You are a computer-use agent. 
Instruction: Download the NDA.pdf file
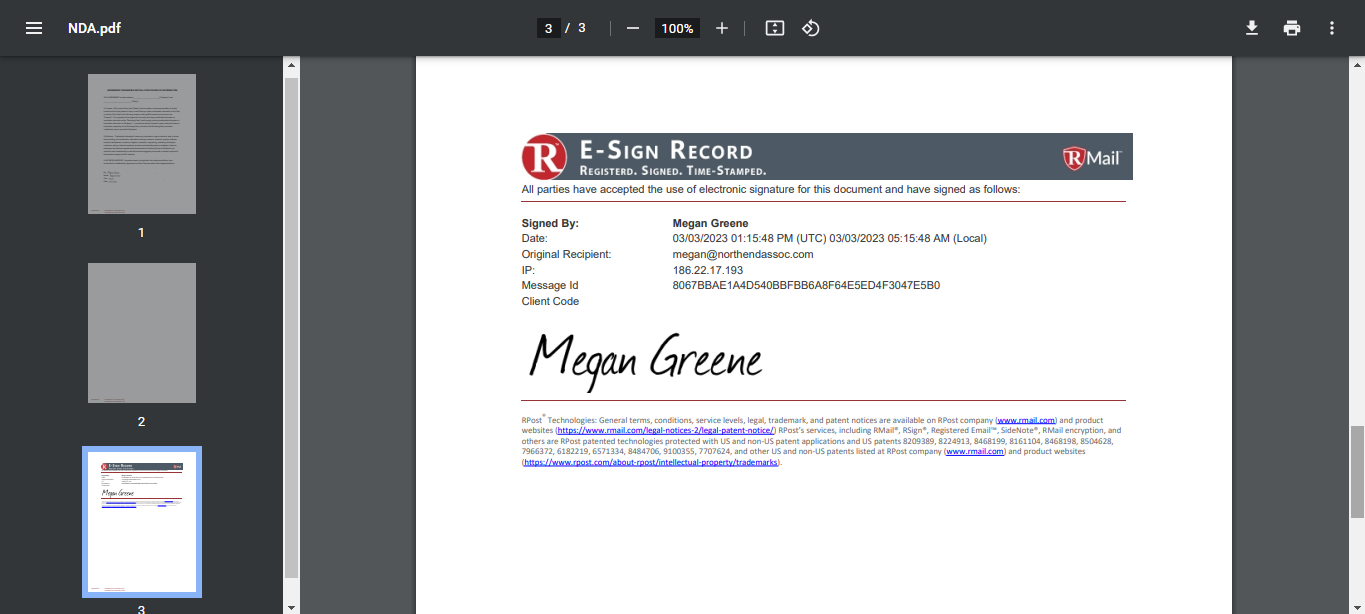tap(1252, 28)
